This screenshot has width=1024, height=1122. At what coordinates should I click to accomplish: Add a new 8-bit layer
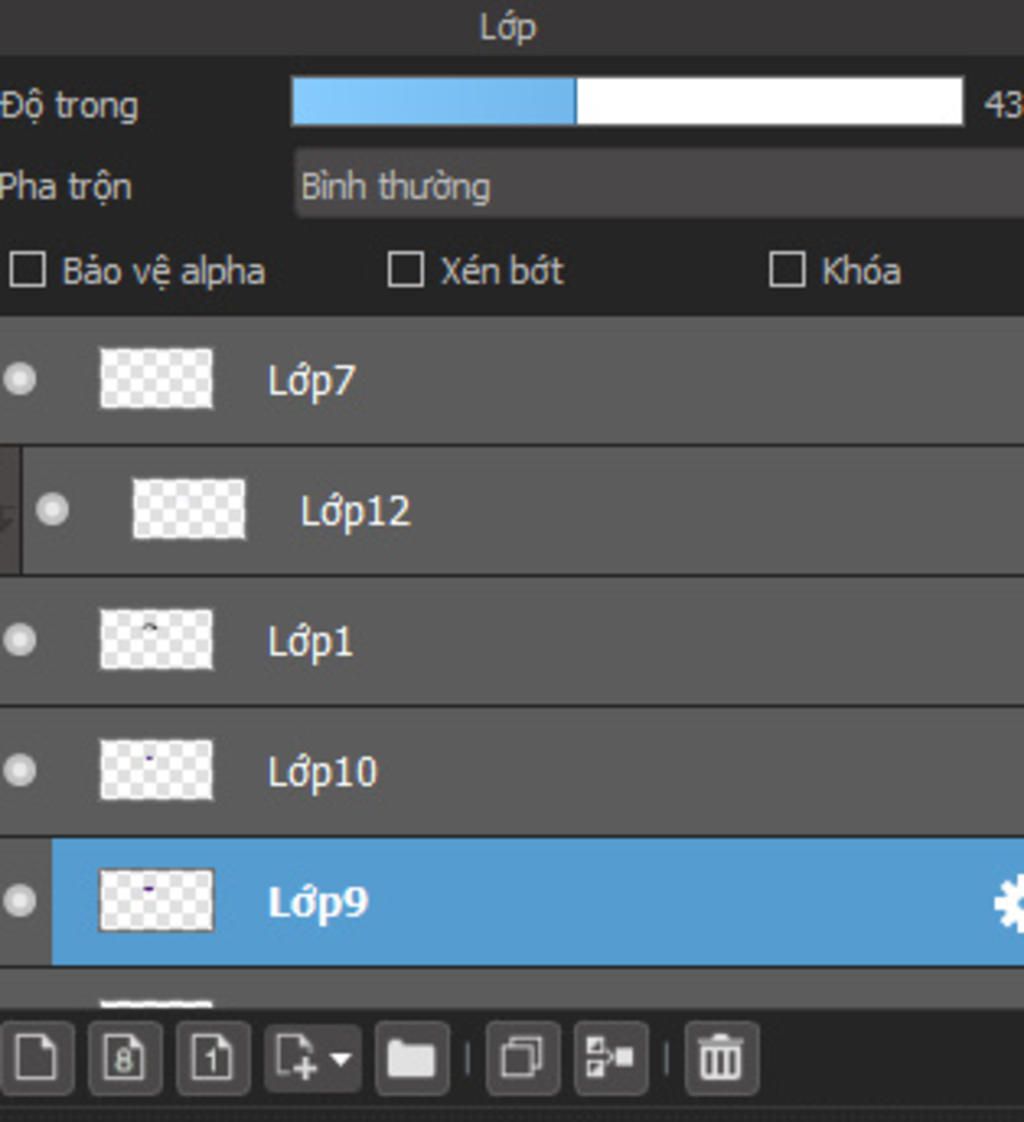tap(125, 1058)
